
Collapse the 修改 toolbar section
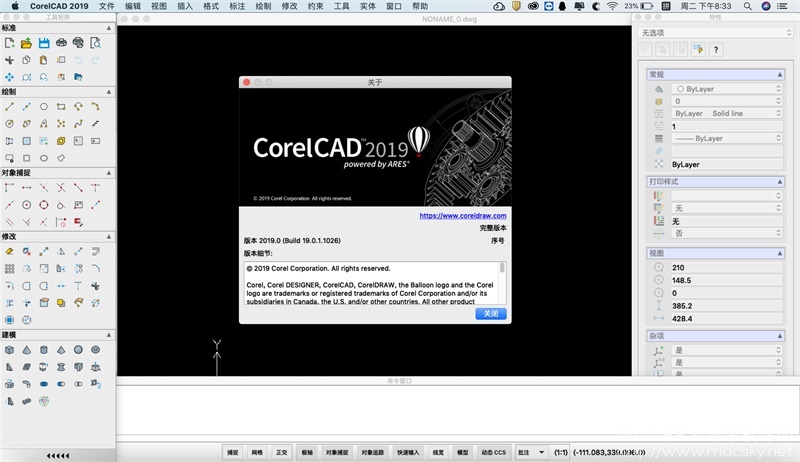[109, 237]
